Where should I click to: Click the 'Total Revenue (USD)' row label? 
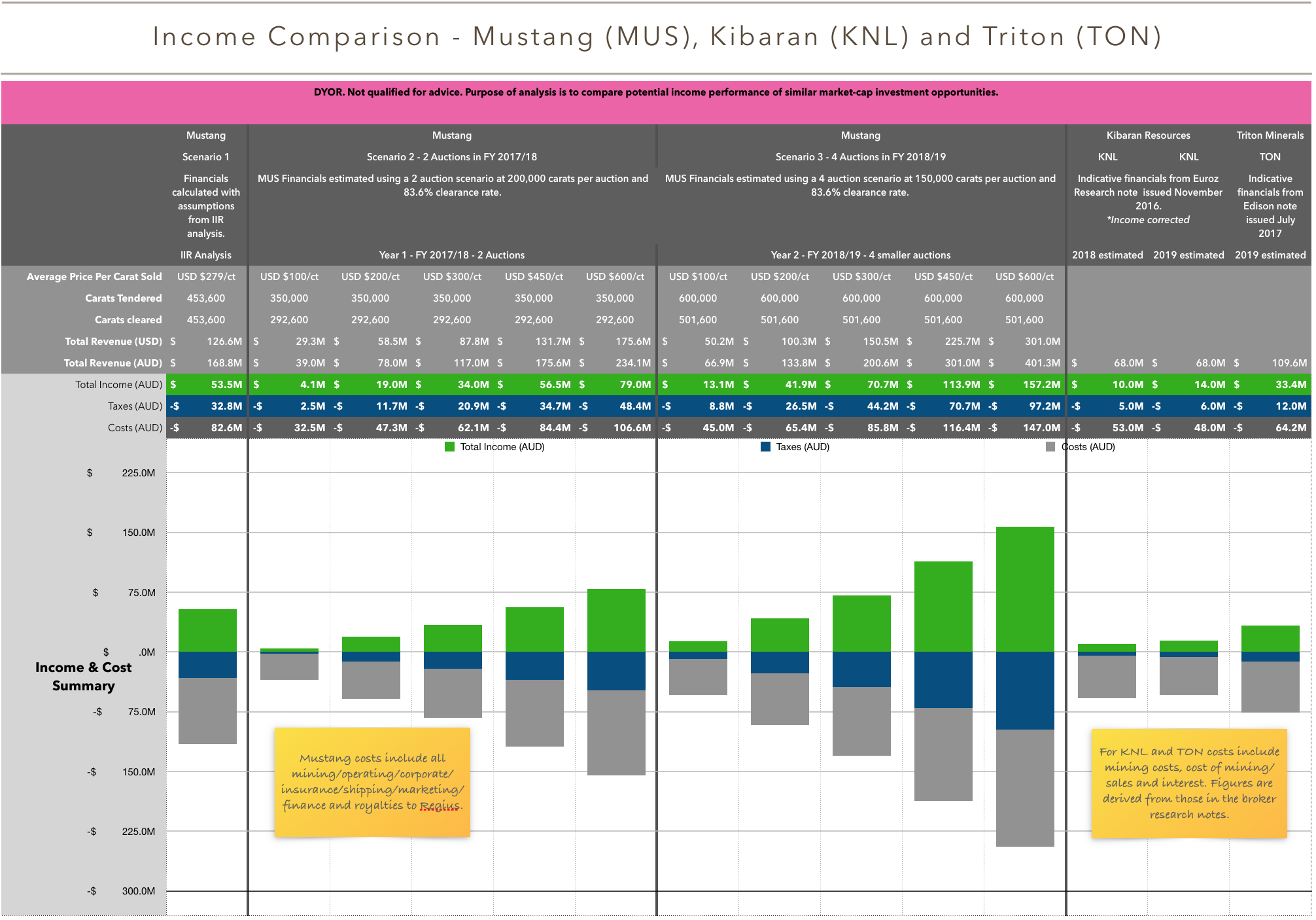click(x=113, y=342)
